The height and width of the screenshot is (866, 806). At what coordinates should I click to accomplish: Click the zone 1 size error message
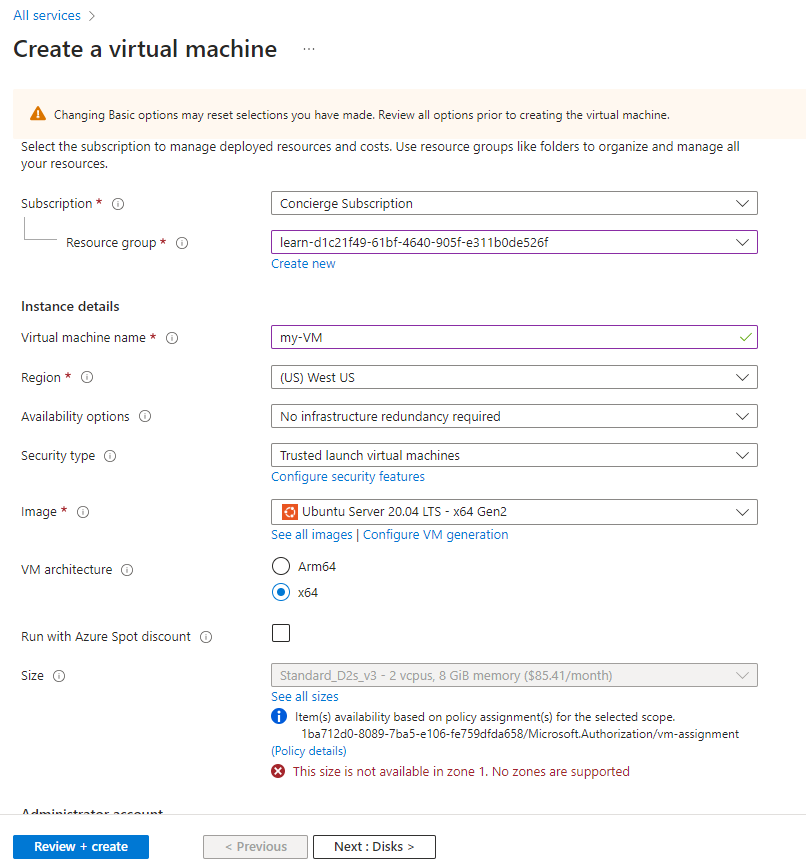coord(461,772)
